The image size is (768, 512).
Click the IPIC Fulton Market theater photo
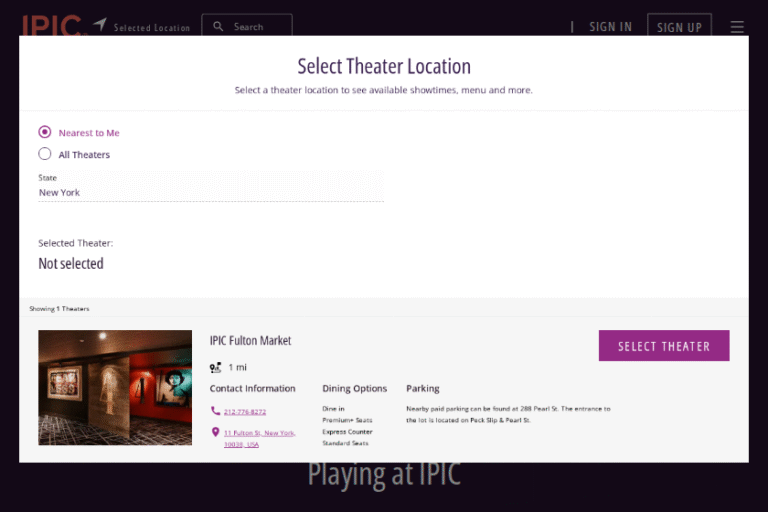(115, 387)
